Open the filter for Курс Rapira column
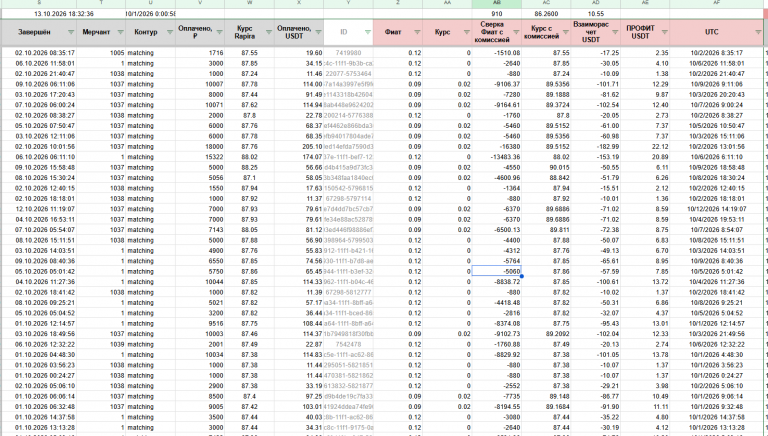 coord(268,32)
